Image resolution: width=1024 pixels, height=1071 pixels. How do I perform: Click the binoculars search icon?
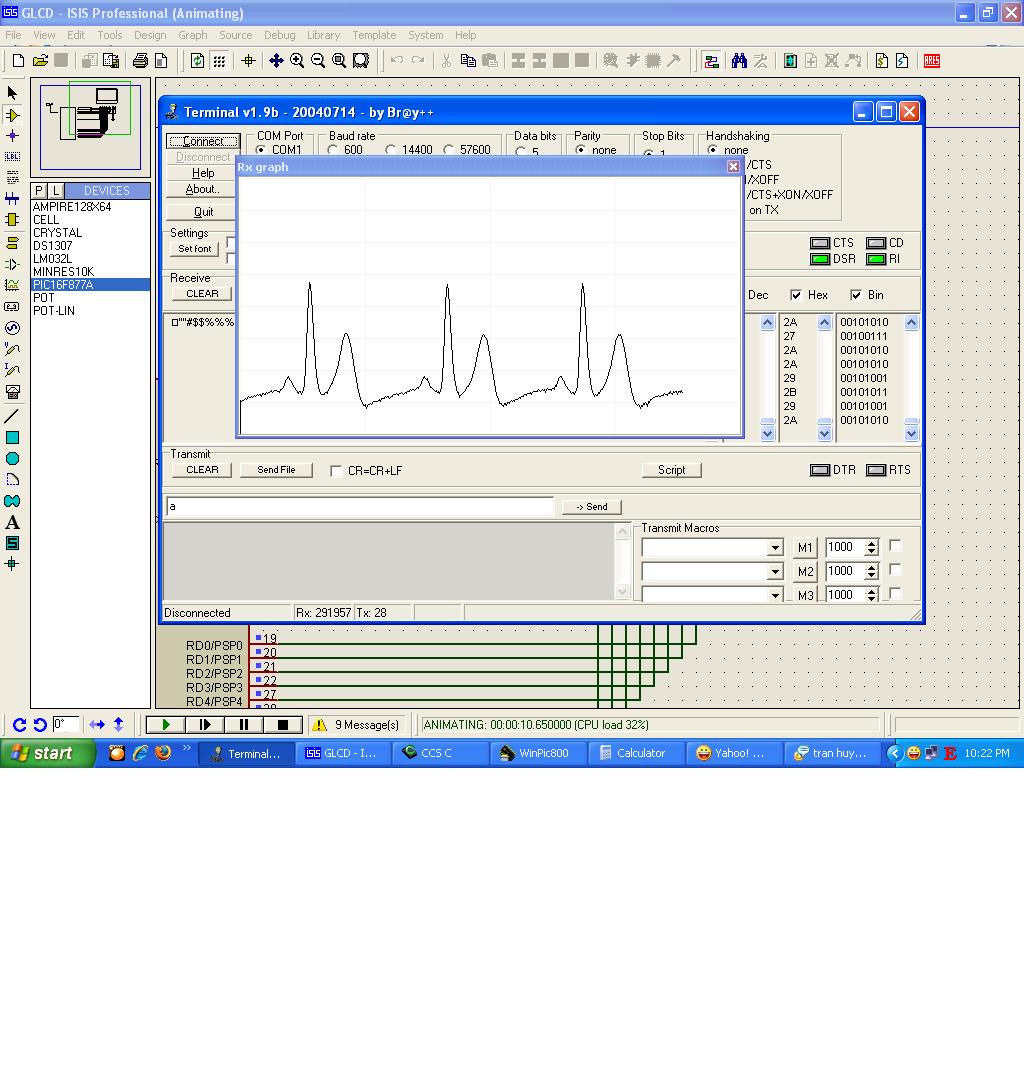tap(739, 61)
